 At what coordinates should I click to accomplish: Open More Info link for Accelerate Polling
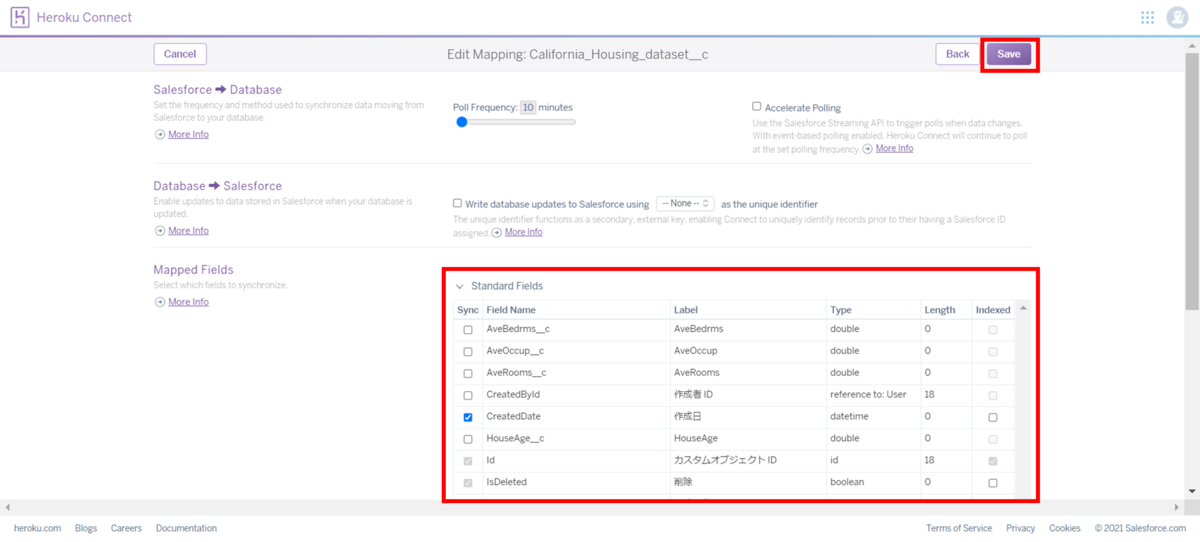click(x=894, y=149)
